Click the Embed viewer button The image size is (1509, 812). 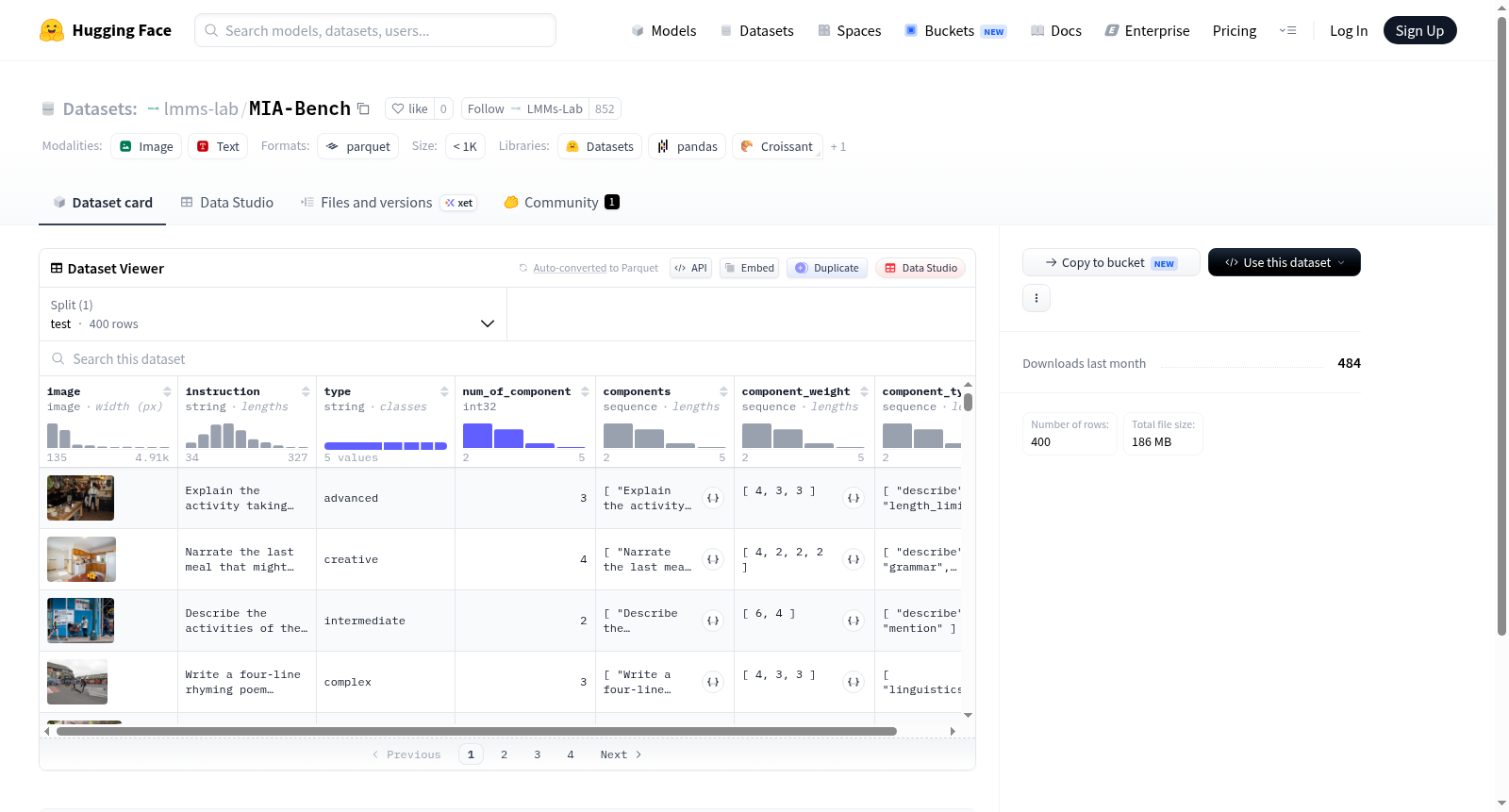pyautogui.click(x=749, y=268)
